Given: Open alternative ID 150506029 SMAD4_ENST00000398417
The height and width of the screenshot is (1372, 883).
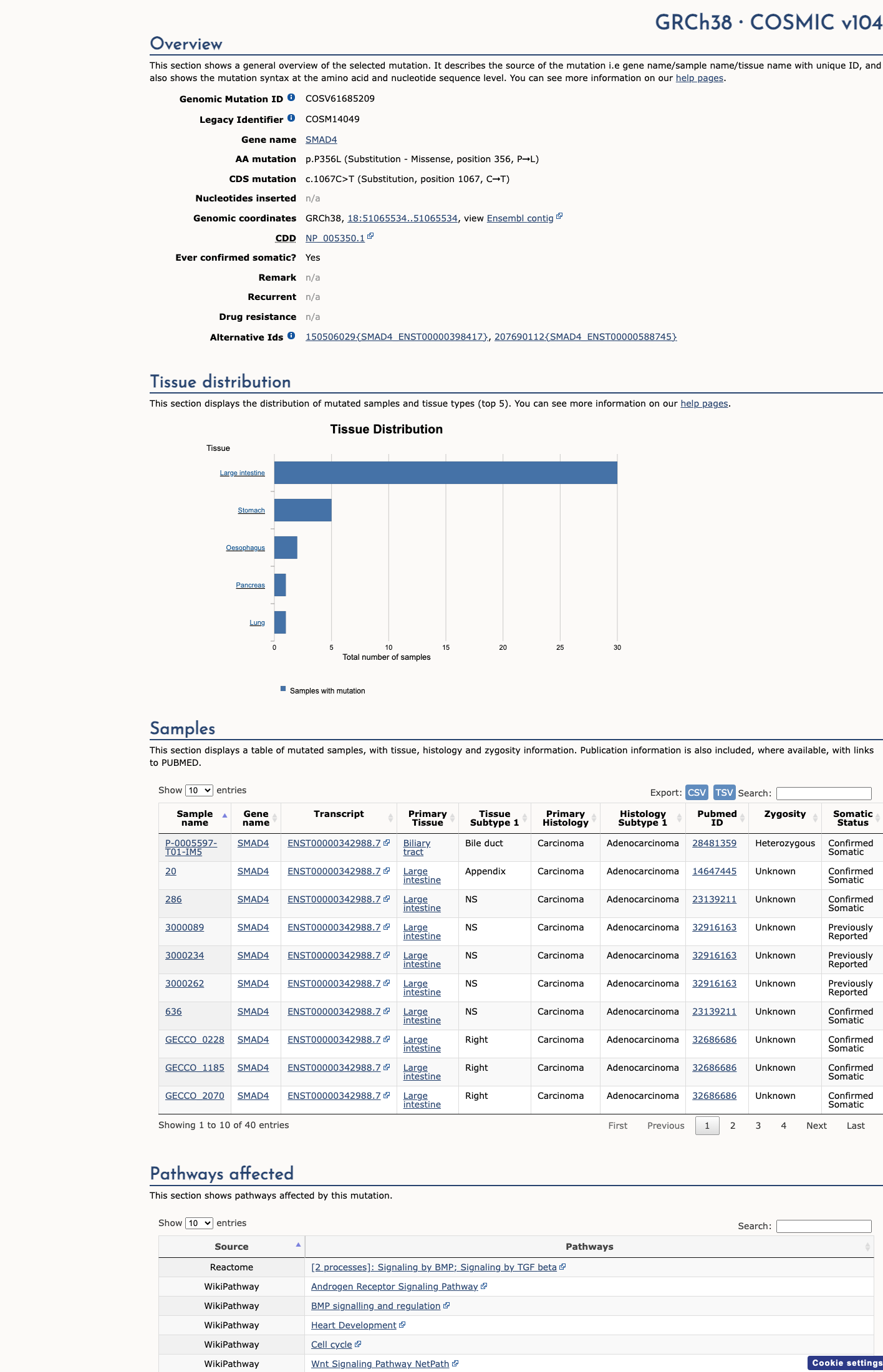Looking at the screenshot, I should pos(397,337).
